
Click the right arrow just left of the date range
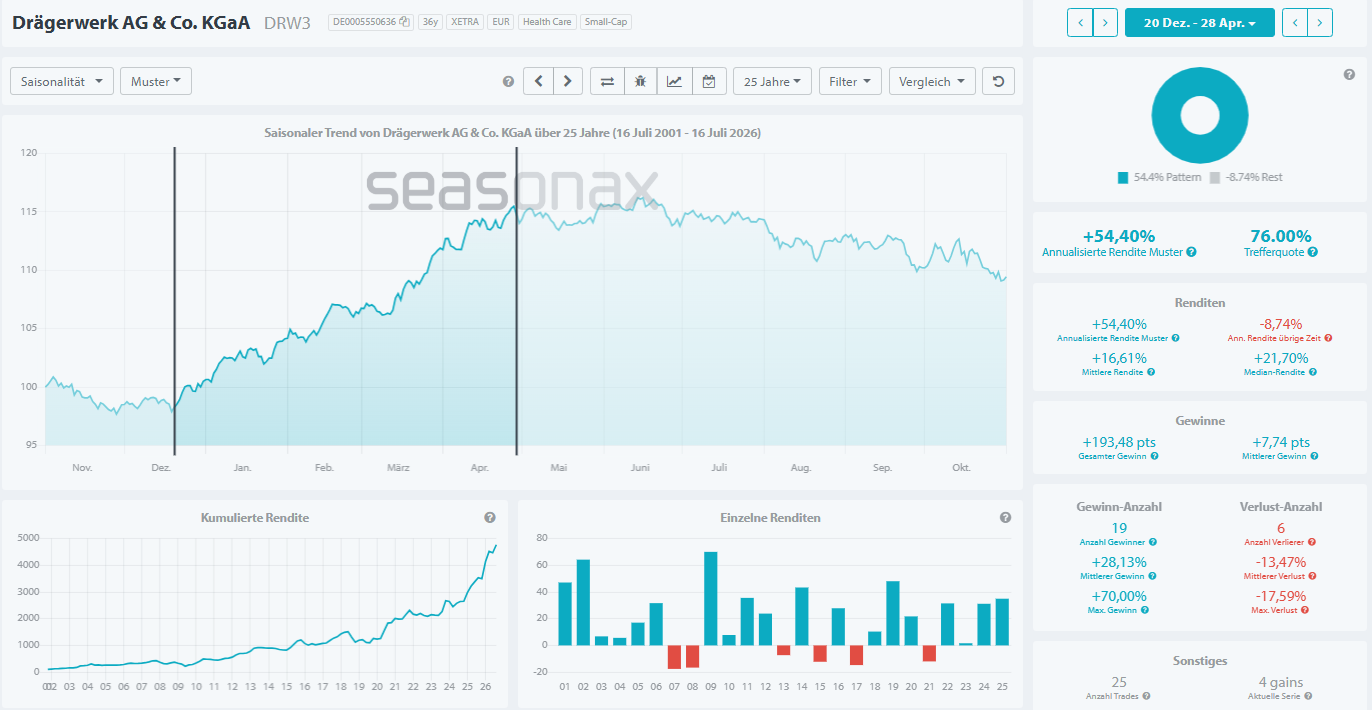(x=1105, y=22)
